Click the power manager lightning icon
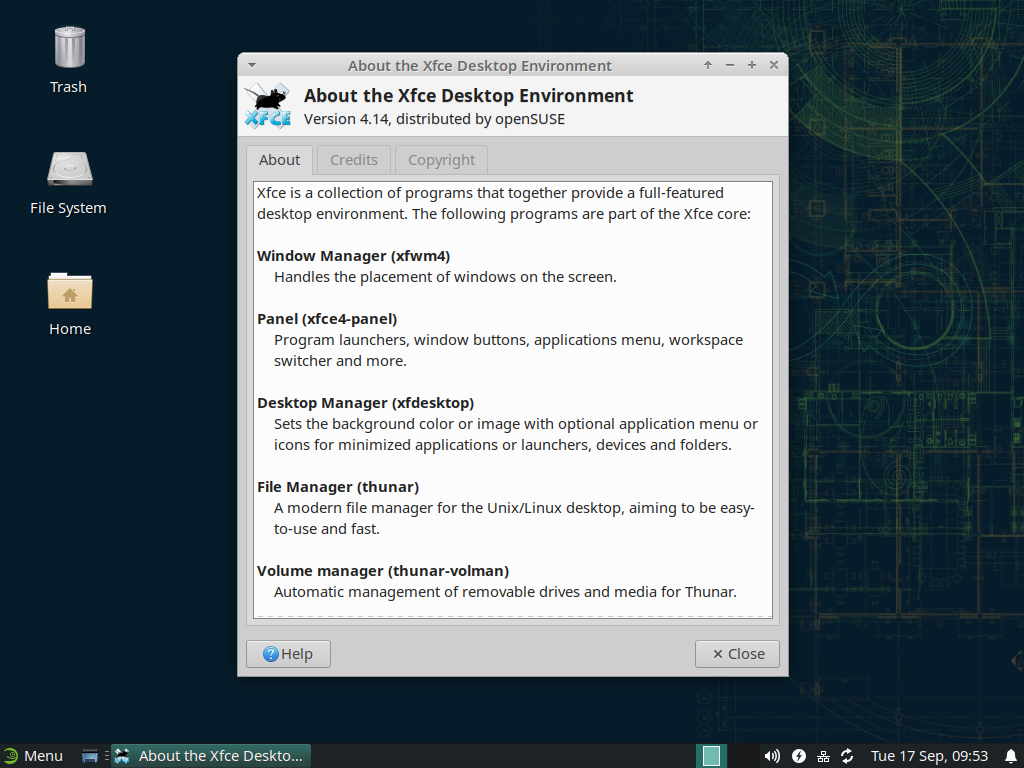The image size is (1024, 768). pyautogui.click(x=799, y=756)
